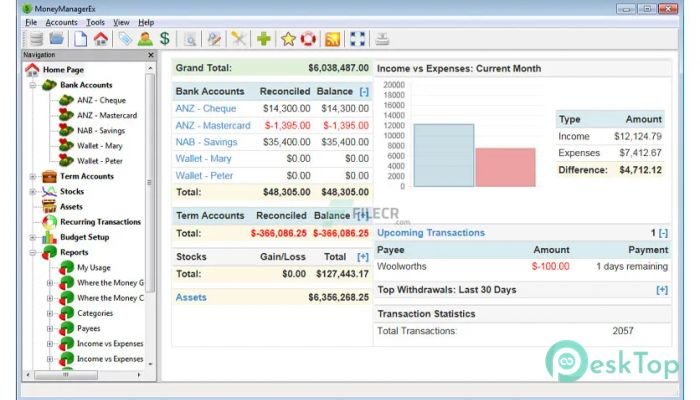Open the Assets link on home page
The height and width of the screenshot is (400, 700).
[x=191, y=297]
